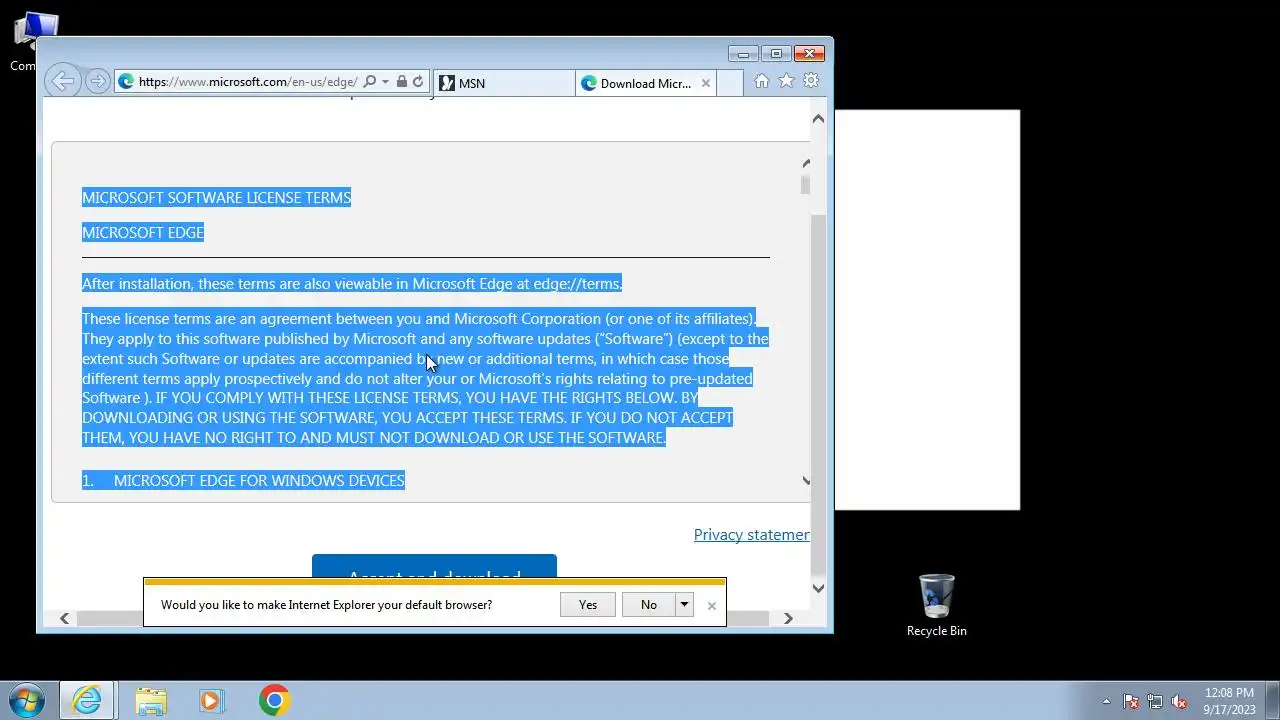Click the edge://terms sentence in license

pos(352,283)
